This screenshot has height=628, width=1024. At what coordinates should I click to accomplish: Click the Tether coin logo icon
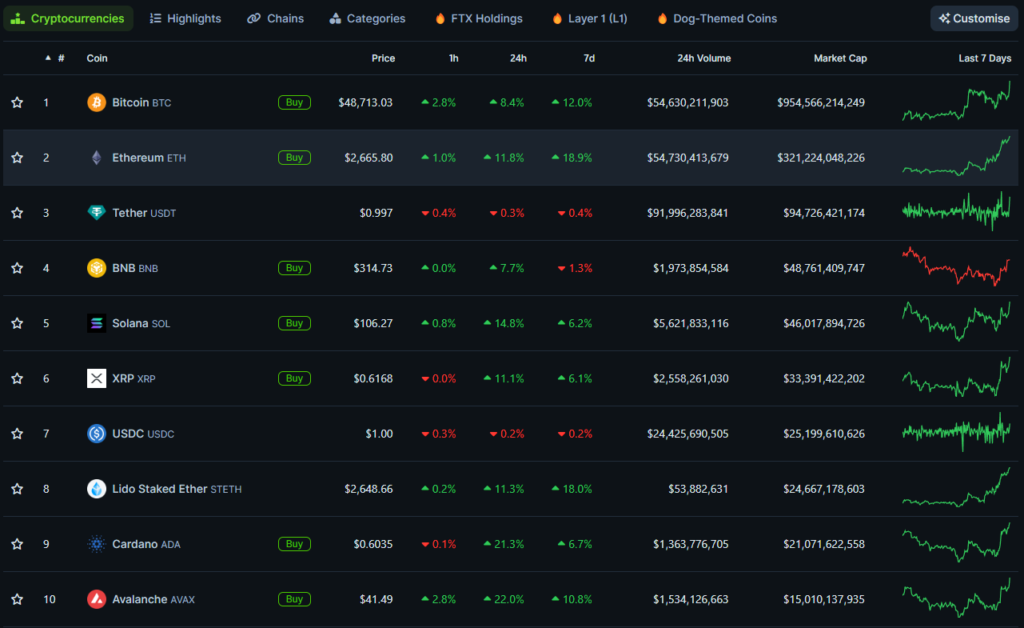click(96, 213)
